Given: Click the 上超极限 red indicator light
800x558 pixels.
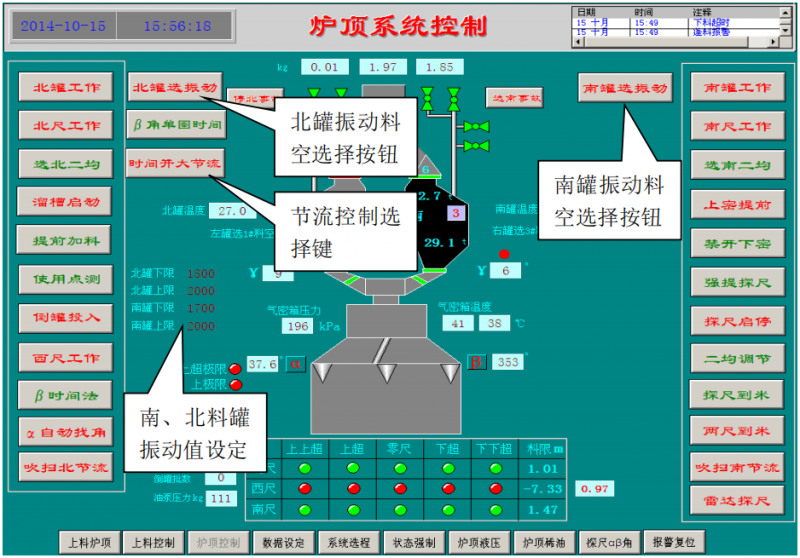Looking at the screenshot, I should (x=236, y=369).
